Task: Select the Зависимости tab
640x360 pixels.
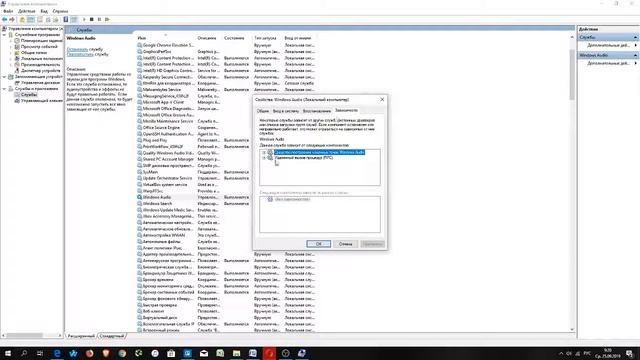Action: coord(346,110)
